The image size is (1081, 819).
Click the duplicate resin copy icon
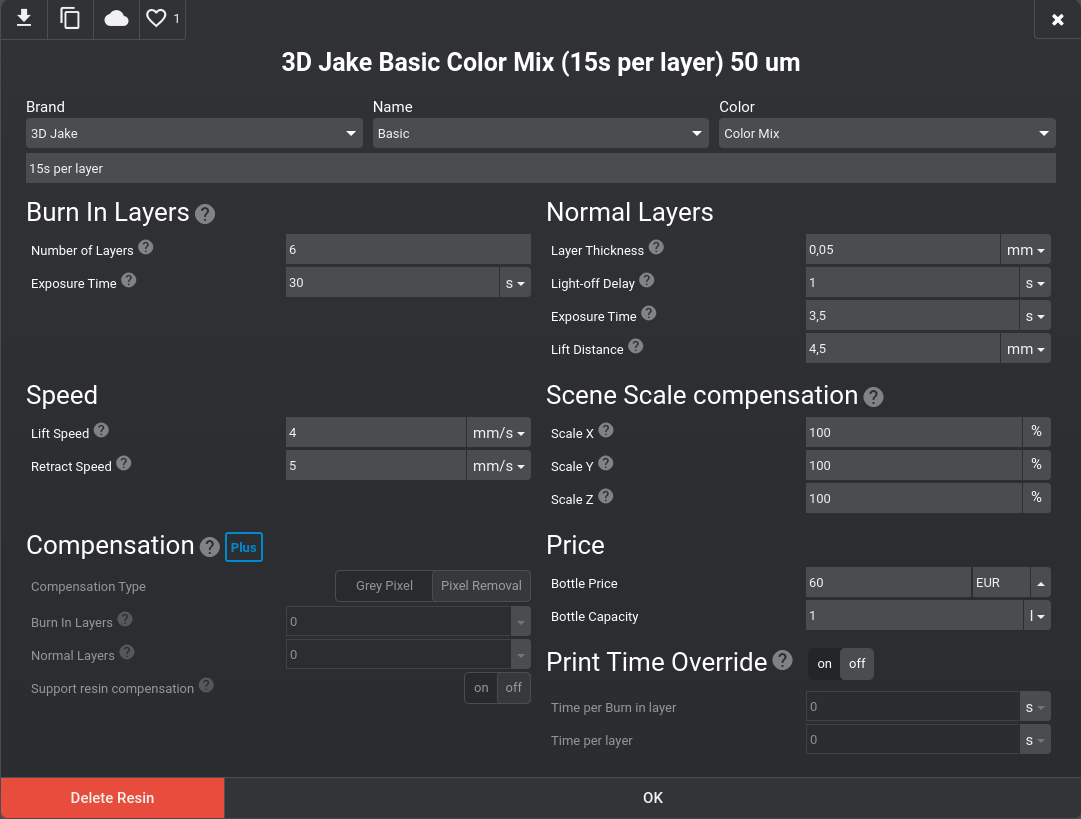click(x=70, y=19)
